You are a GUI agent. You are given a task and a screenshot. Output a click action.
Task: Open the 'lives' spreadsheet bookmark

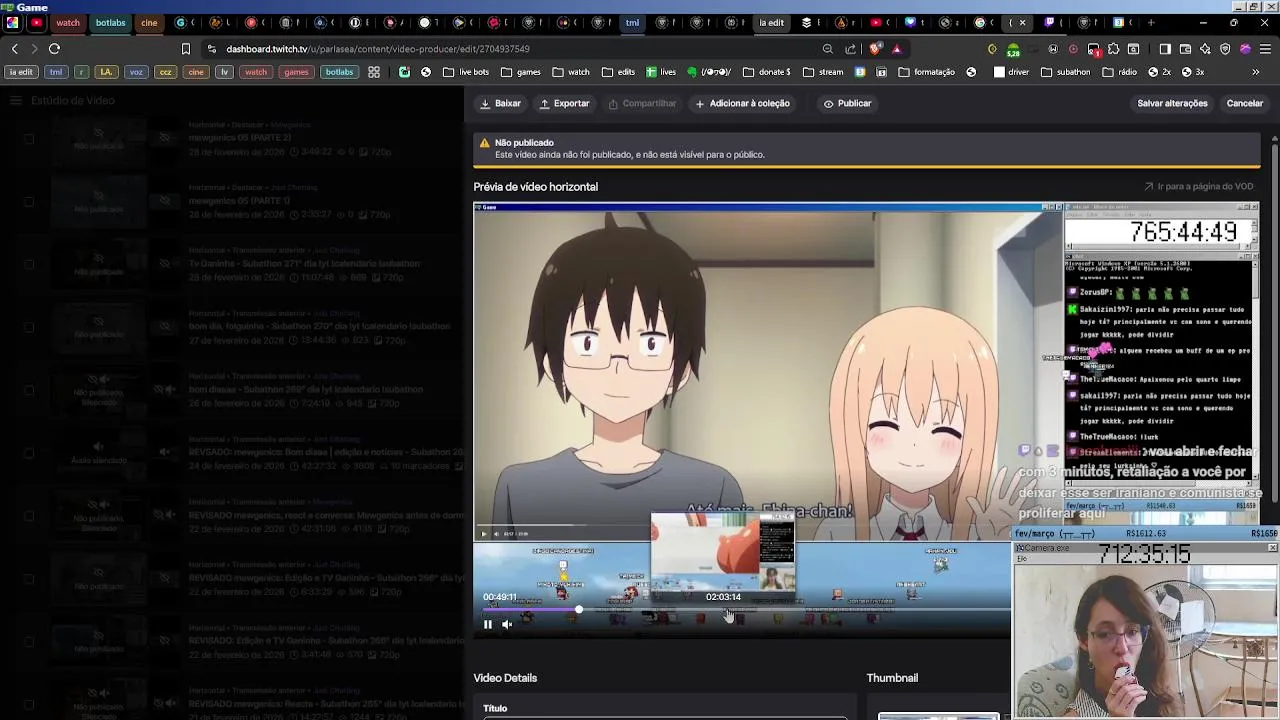(661, 72)
